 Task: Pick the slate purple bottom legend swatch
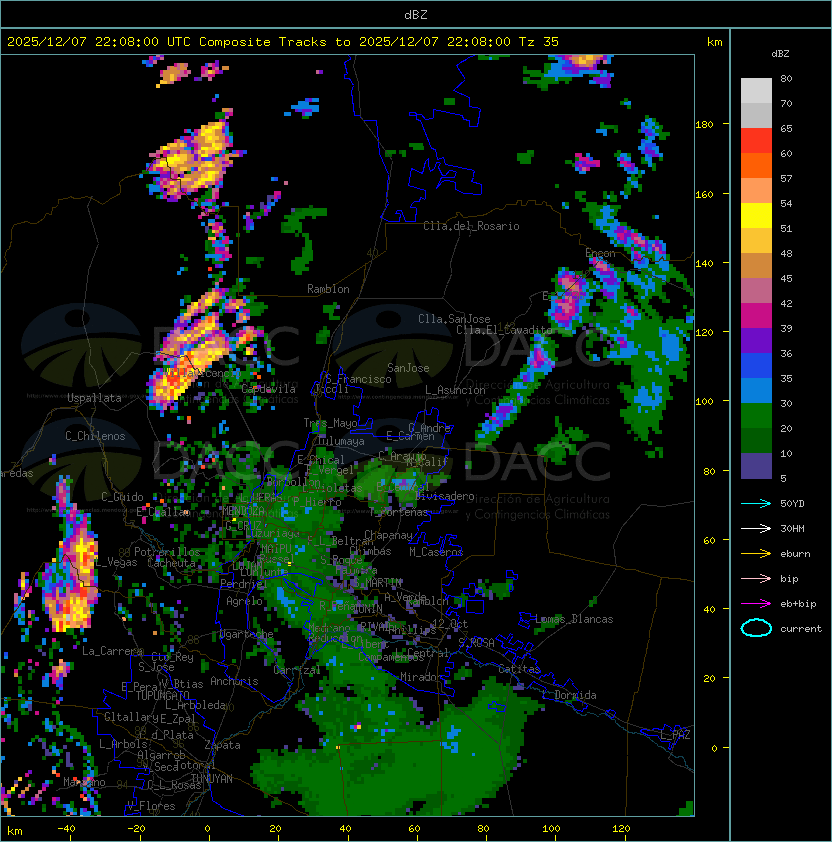(756, 466)
